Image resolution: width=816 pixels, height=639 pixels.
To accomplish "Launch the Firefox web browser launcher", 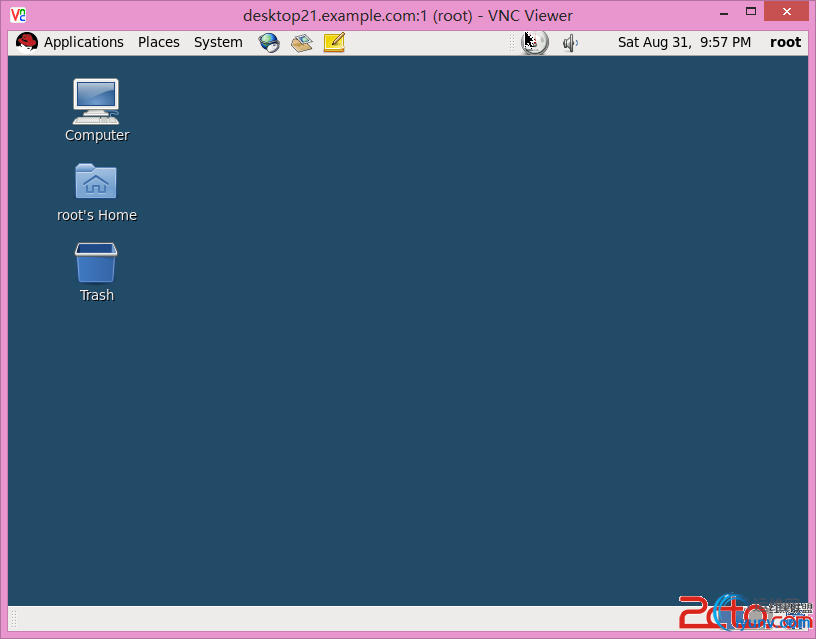I will tap(269, 42).
